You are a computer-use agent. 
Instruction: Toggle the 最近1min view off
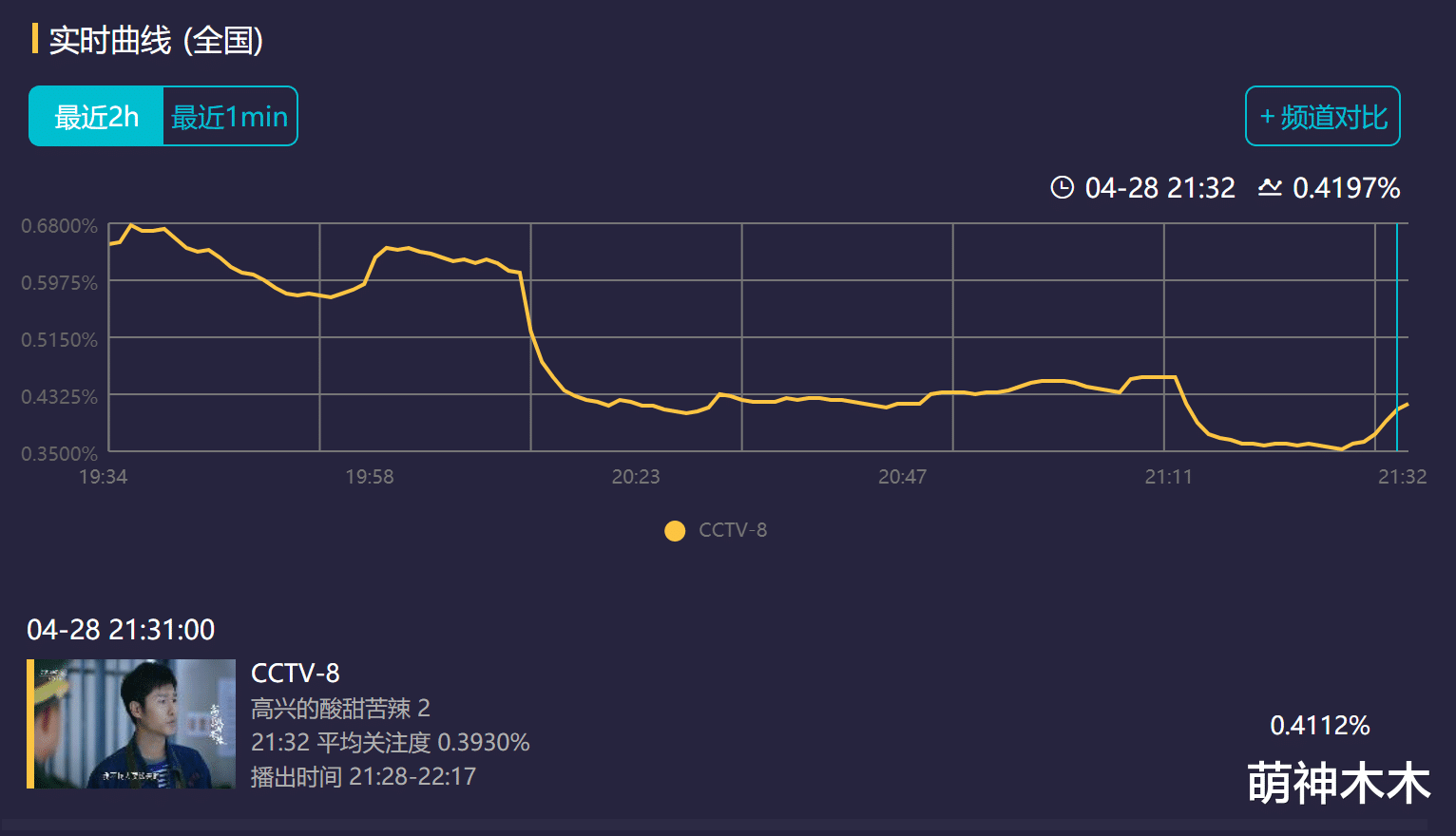tap(229, 116)
